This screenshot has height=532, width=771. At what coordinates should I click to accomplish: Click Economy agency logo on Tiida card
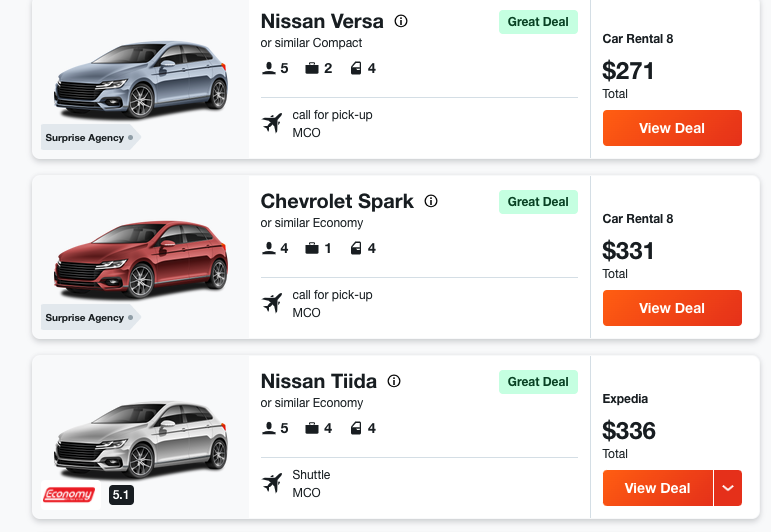69,494
